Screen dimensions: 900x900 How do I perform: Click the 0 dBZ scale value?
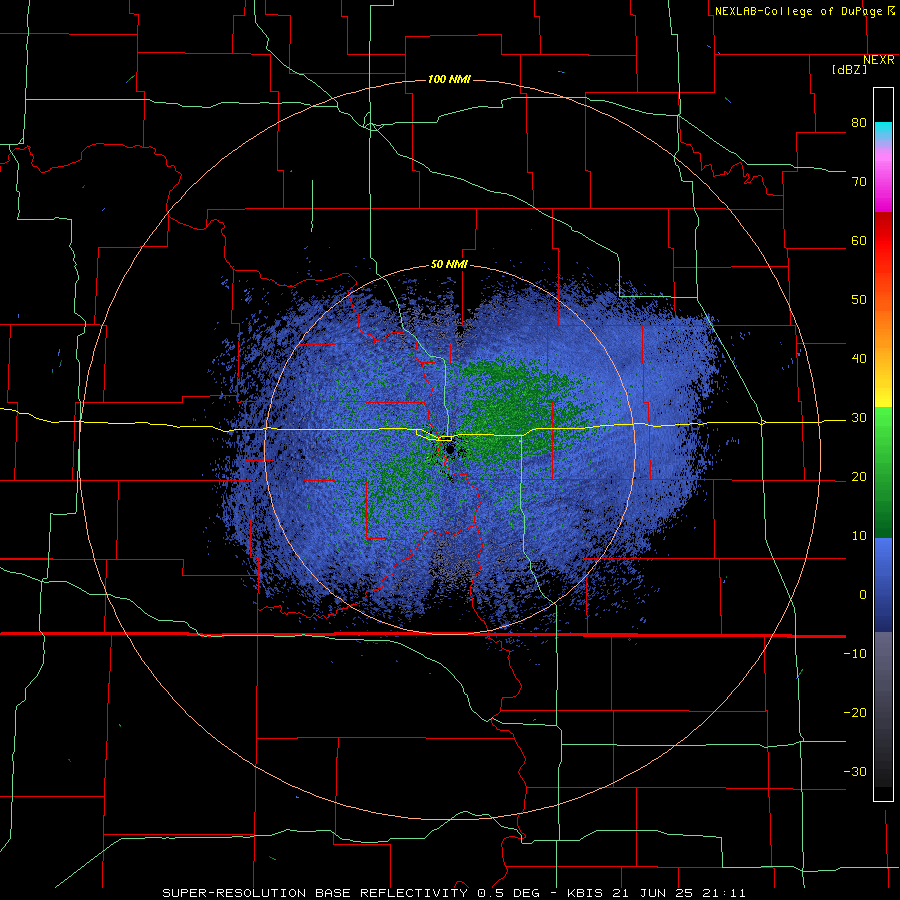(862, 595)
